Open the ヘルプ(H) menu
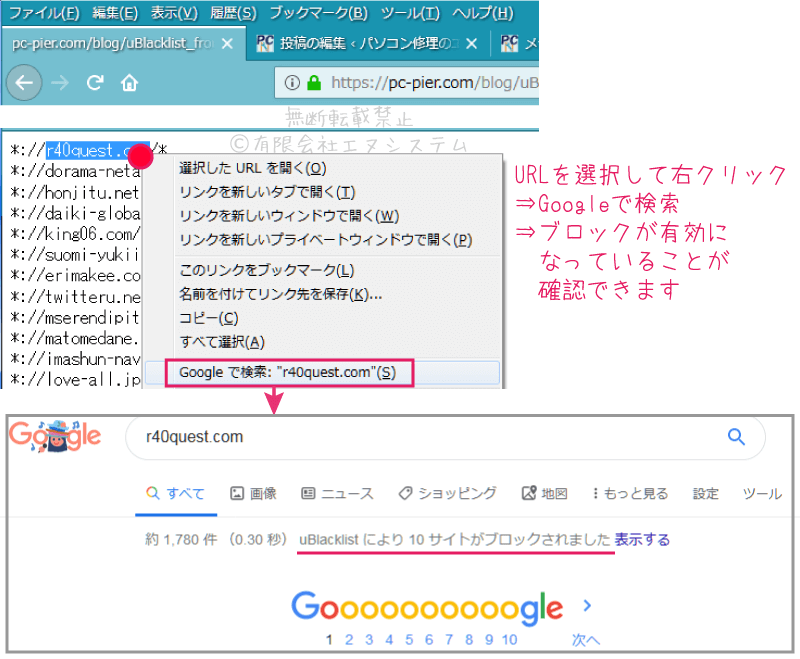 483,13
